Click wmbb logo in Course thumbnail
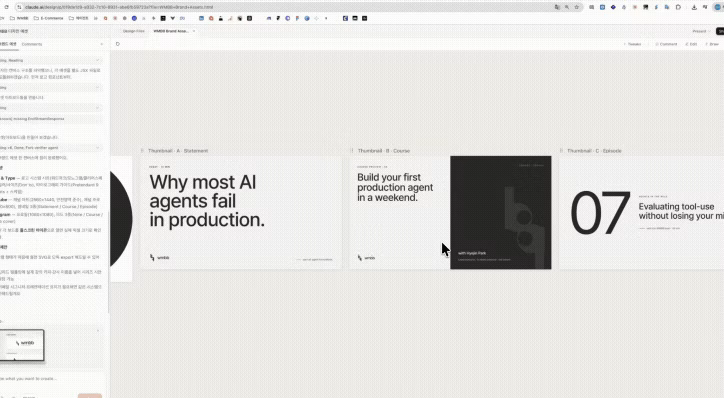The image size is (724, 398). pos(367,258)
